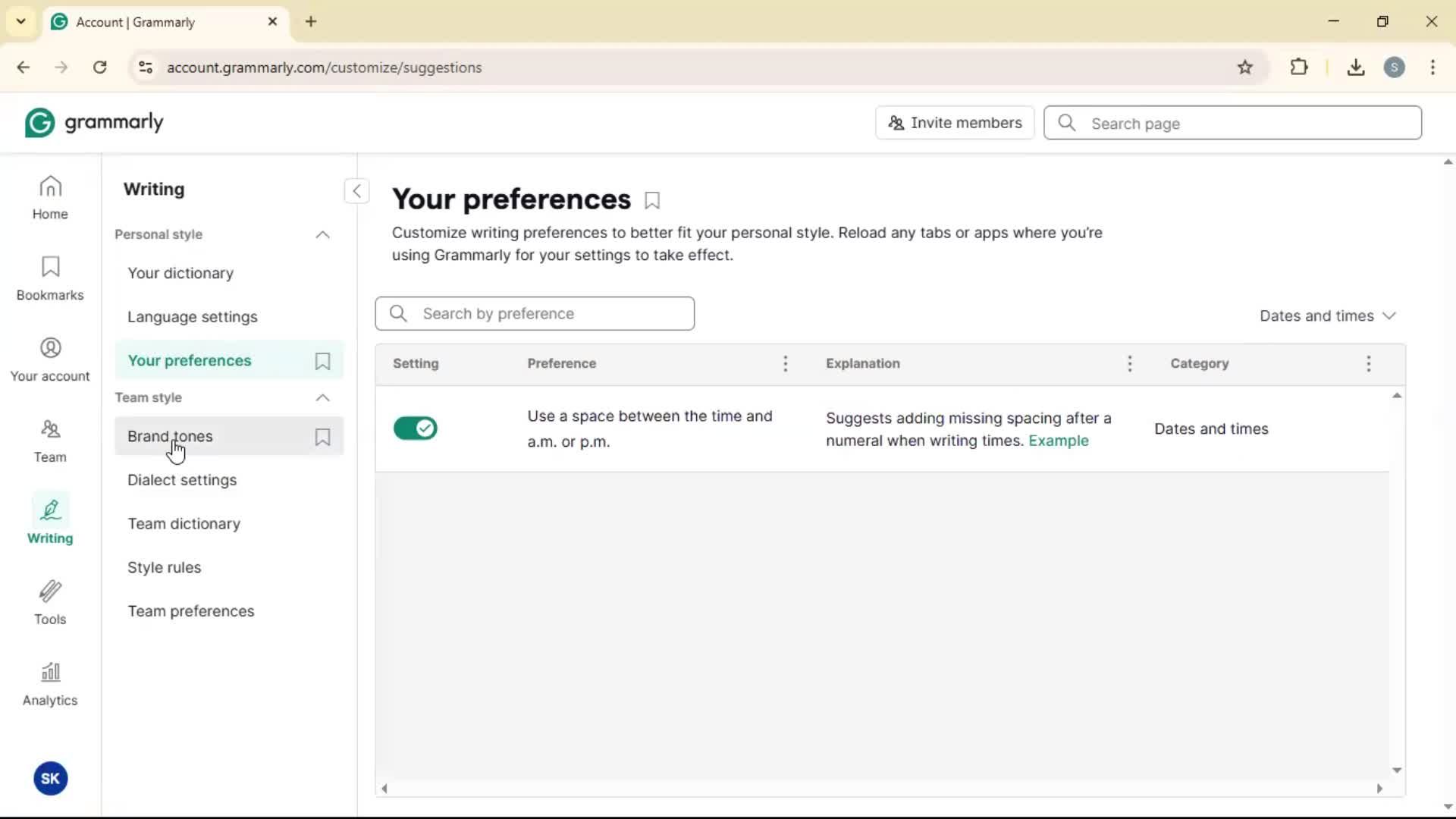This screenshot has width=1456, height=819.
Task: Click the SK profile avatar
Action: [50, 778]
